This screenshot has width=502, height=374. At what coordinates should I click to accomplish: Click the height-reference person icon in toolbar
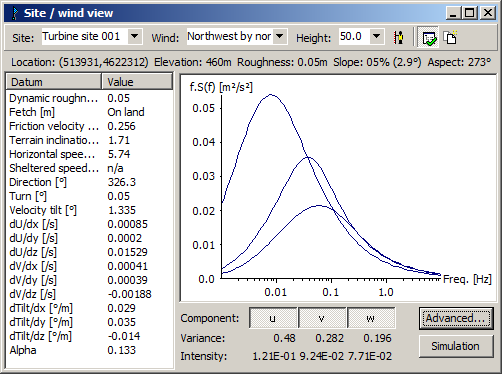(398, 37)
